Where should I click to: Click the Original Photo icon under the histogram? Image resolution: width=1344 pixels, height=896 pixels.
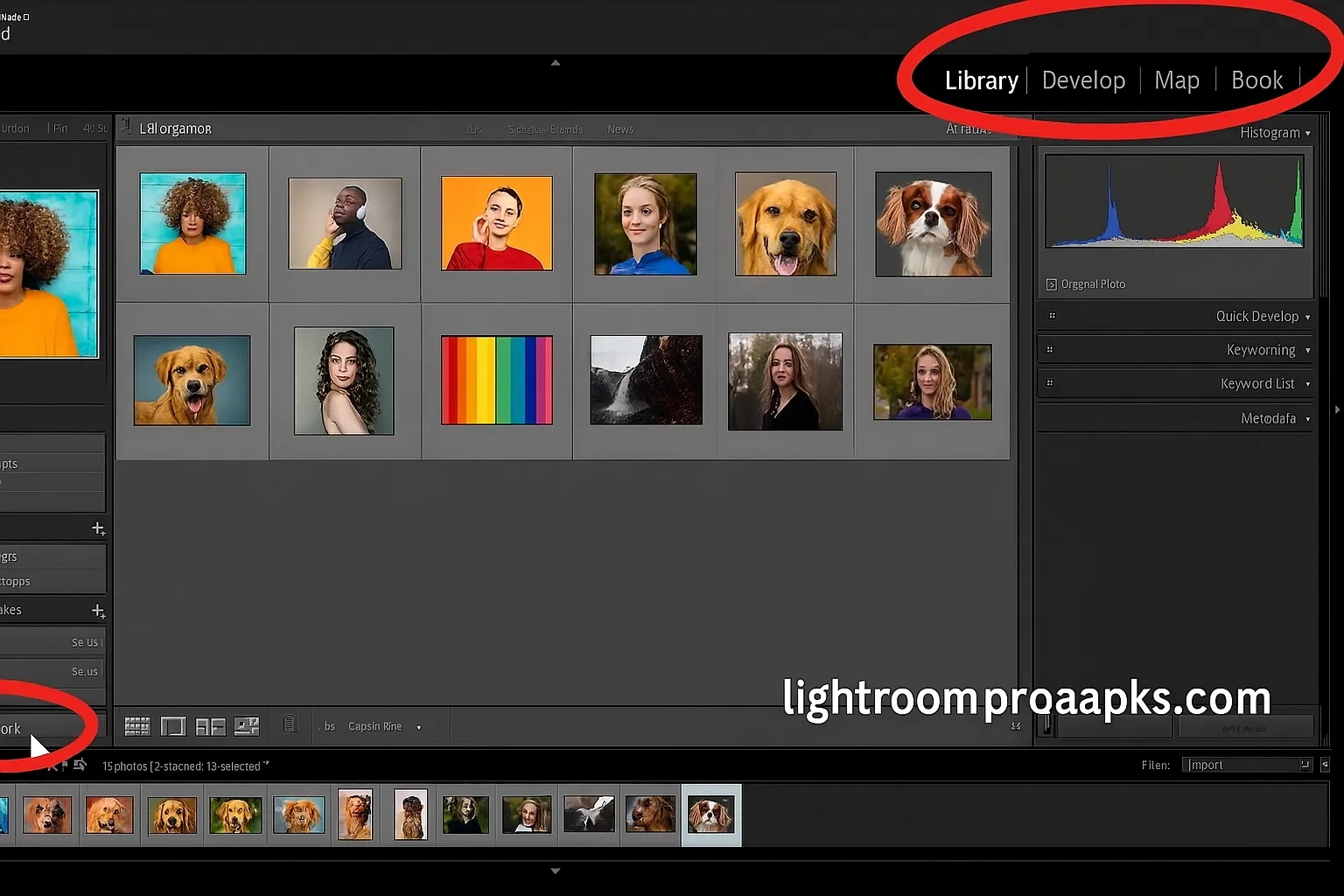pyautogui.click(x=1050, y=283)
